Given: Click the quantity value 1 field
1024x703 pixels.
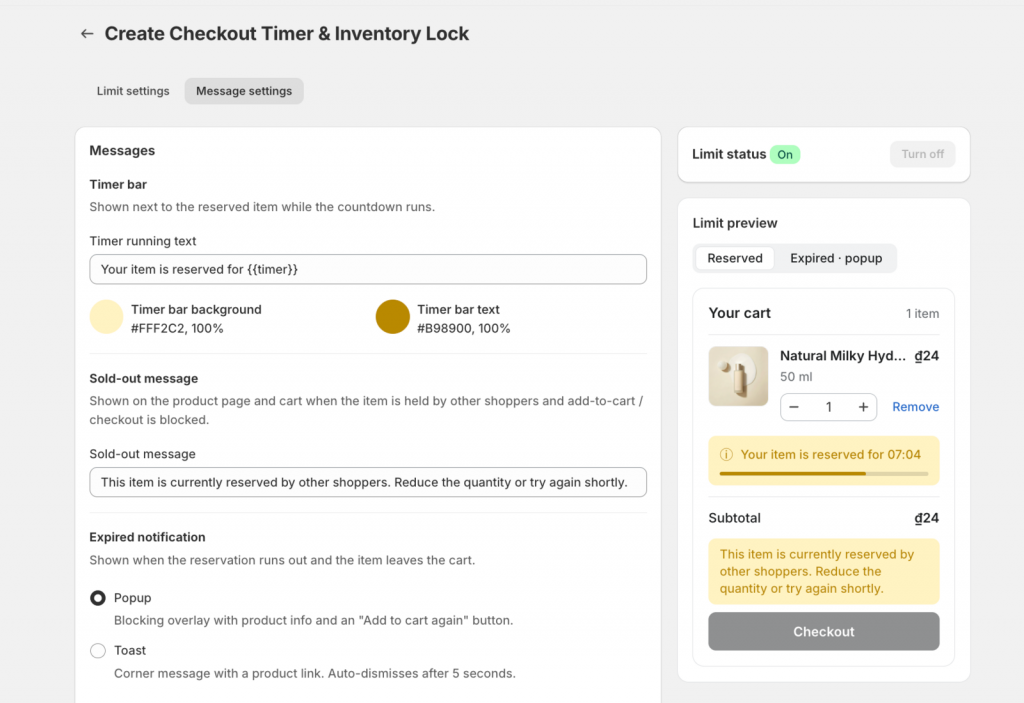Looking at the screenshot, I should click(829, 407).
